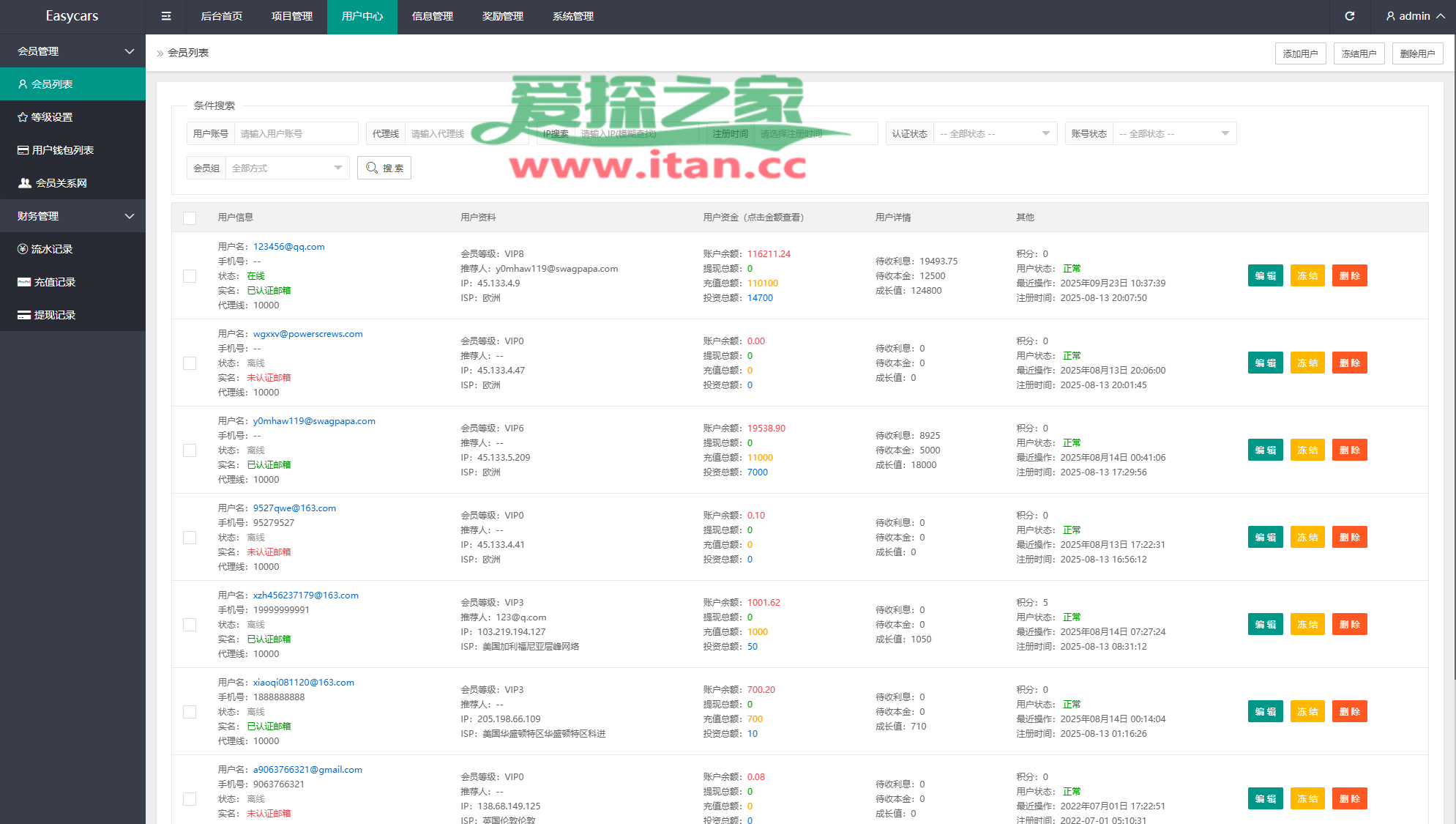Viewport: 1456px width, 824px height.
Task: Check the row checkbox for y0mhaw119@swagpapa.com
Action: [190, 450]
